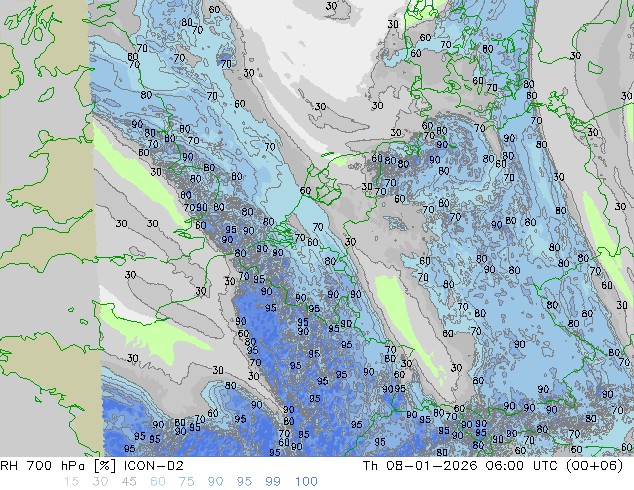Image resolution: width=634 pixels, height=490 pixels.
Task: Select the legend value 15
Action: [71, 482]
